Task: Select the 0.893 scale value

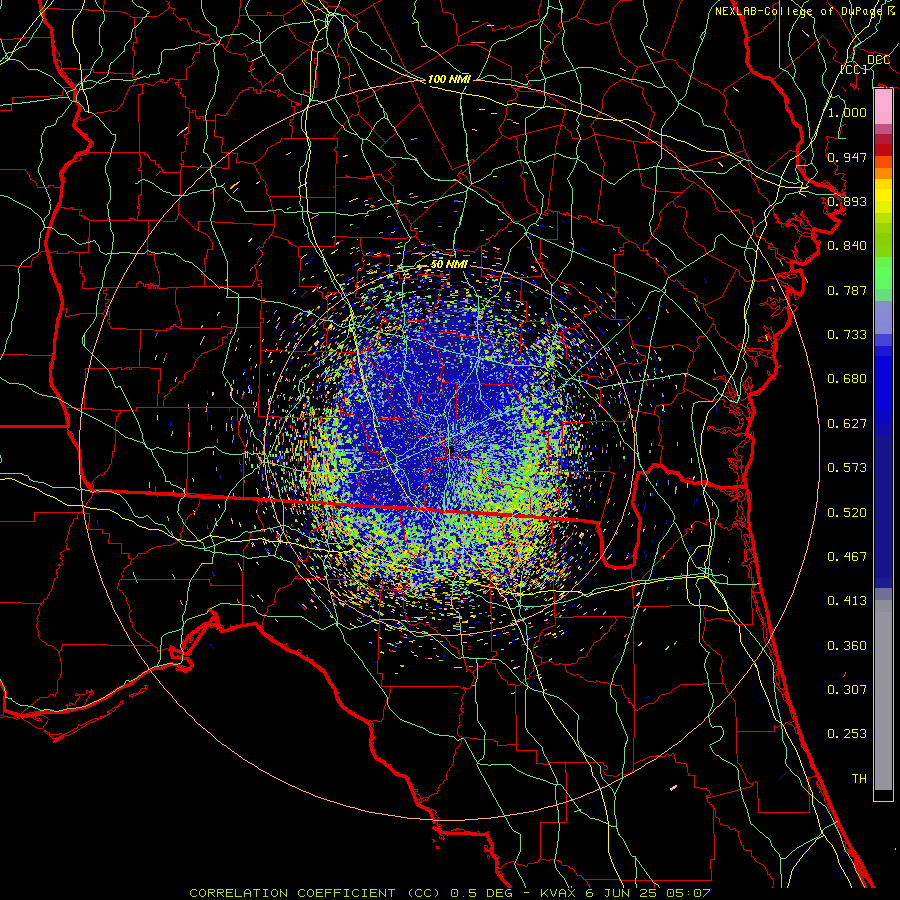Action: (x=847, y=201)
